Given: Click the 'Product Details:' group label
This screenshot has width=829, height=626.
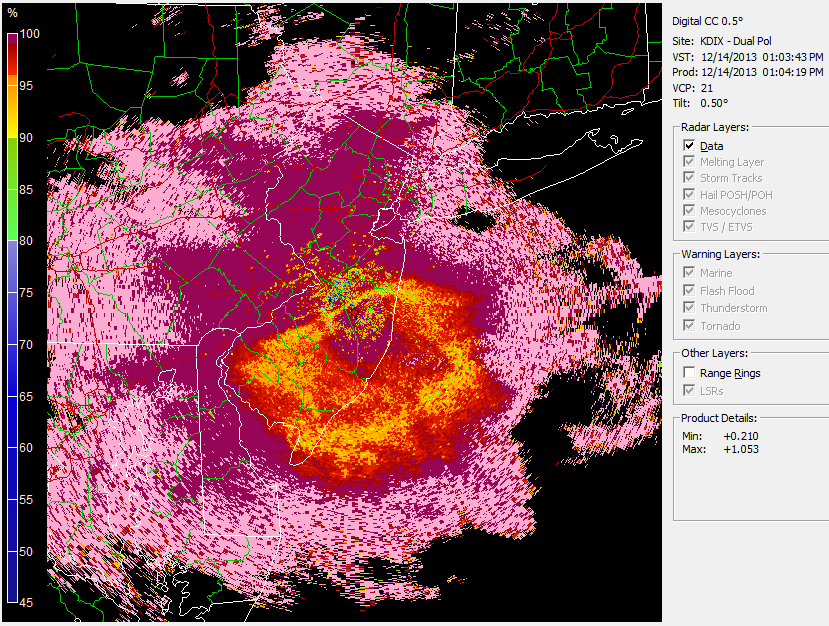Looking at the screenshot, I should point(719,418).
